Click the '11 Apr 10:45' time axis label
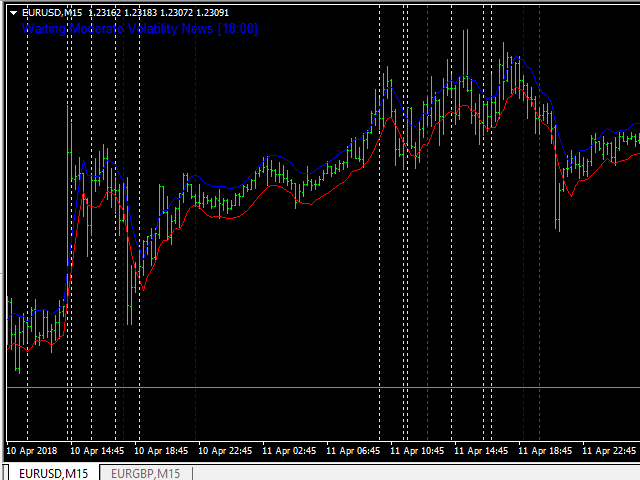640x480 pixels. coord(417,451)
